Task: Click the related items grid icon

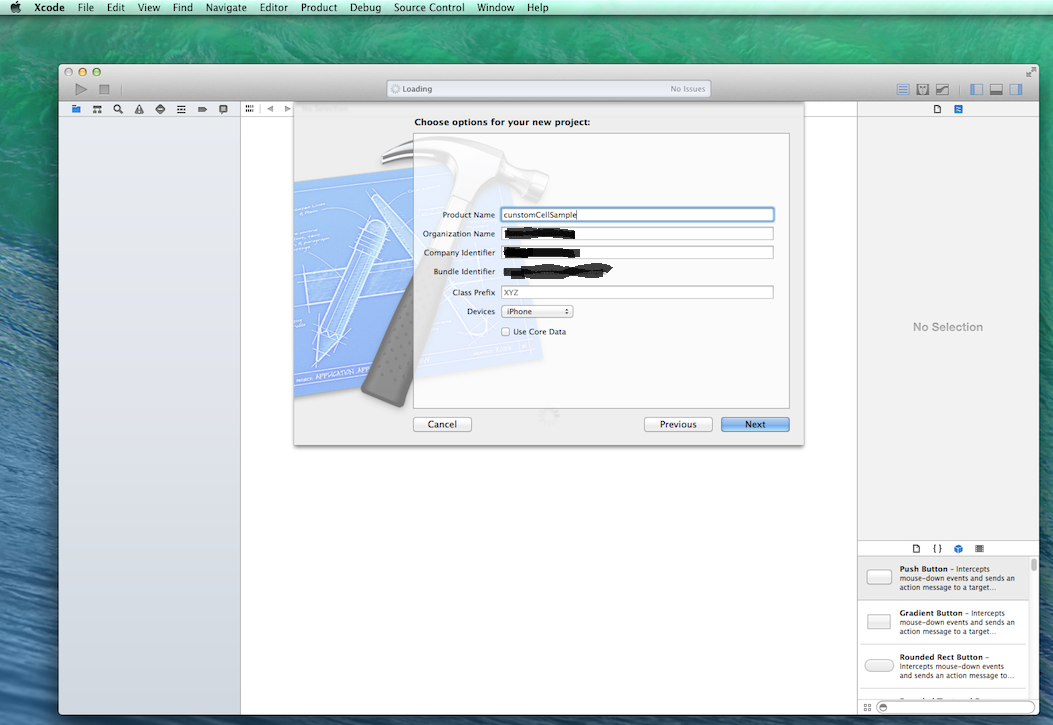Action: [x=250, y=109]
